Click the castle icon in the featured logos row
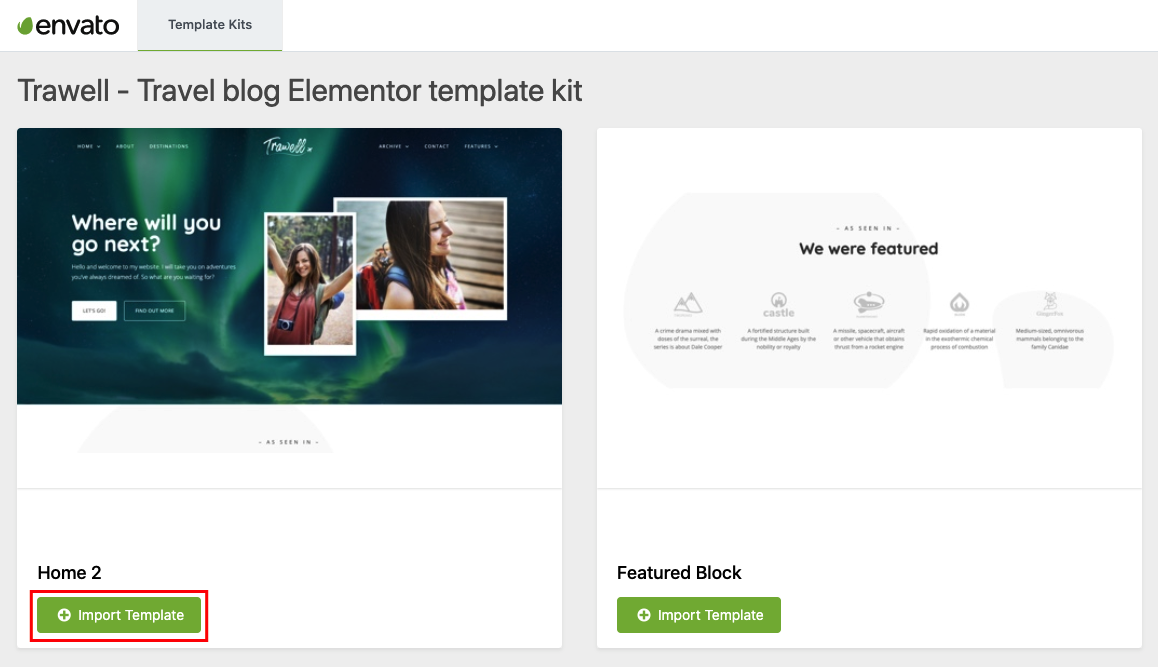 tap(779, 302)
